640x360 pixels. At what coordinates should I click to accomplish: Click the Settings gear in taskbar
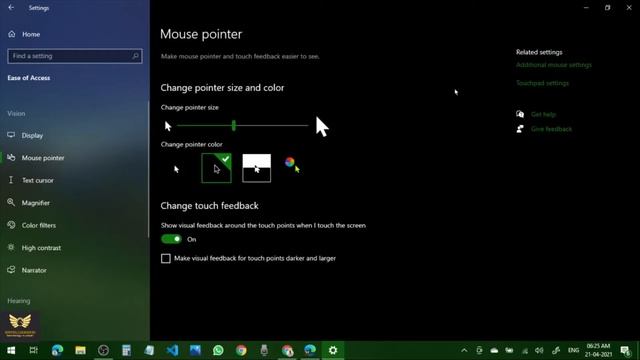tap(333, 350)
